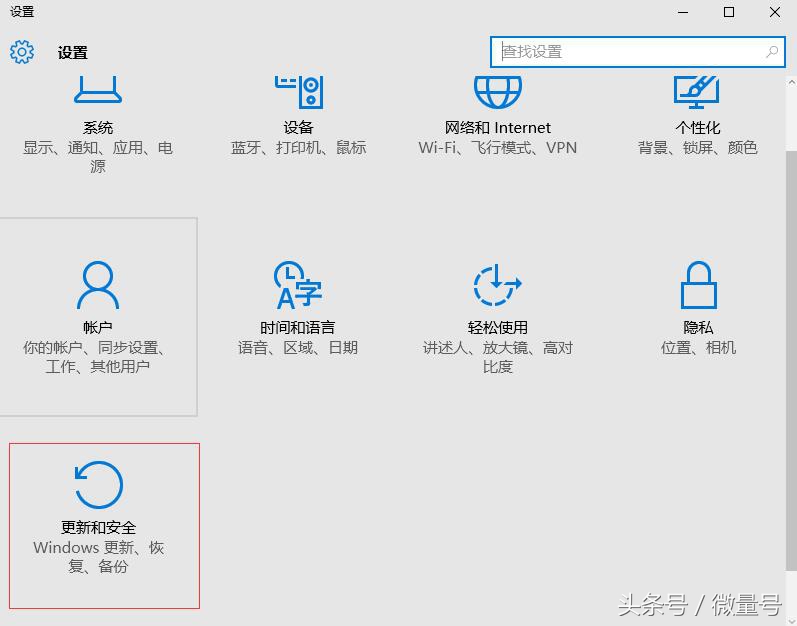Click the 轻松使用 title text
The image size is (797, 626).
498,328
